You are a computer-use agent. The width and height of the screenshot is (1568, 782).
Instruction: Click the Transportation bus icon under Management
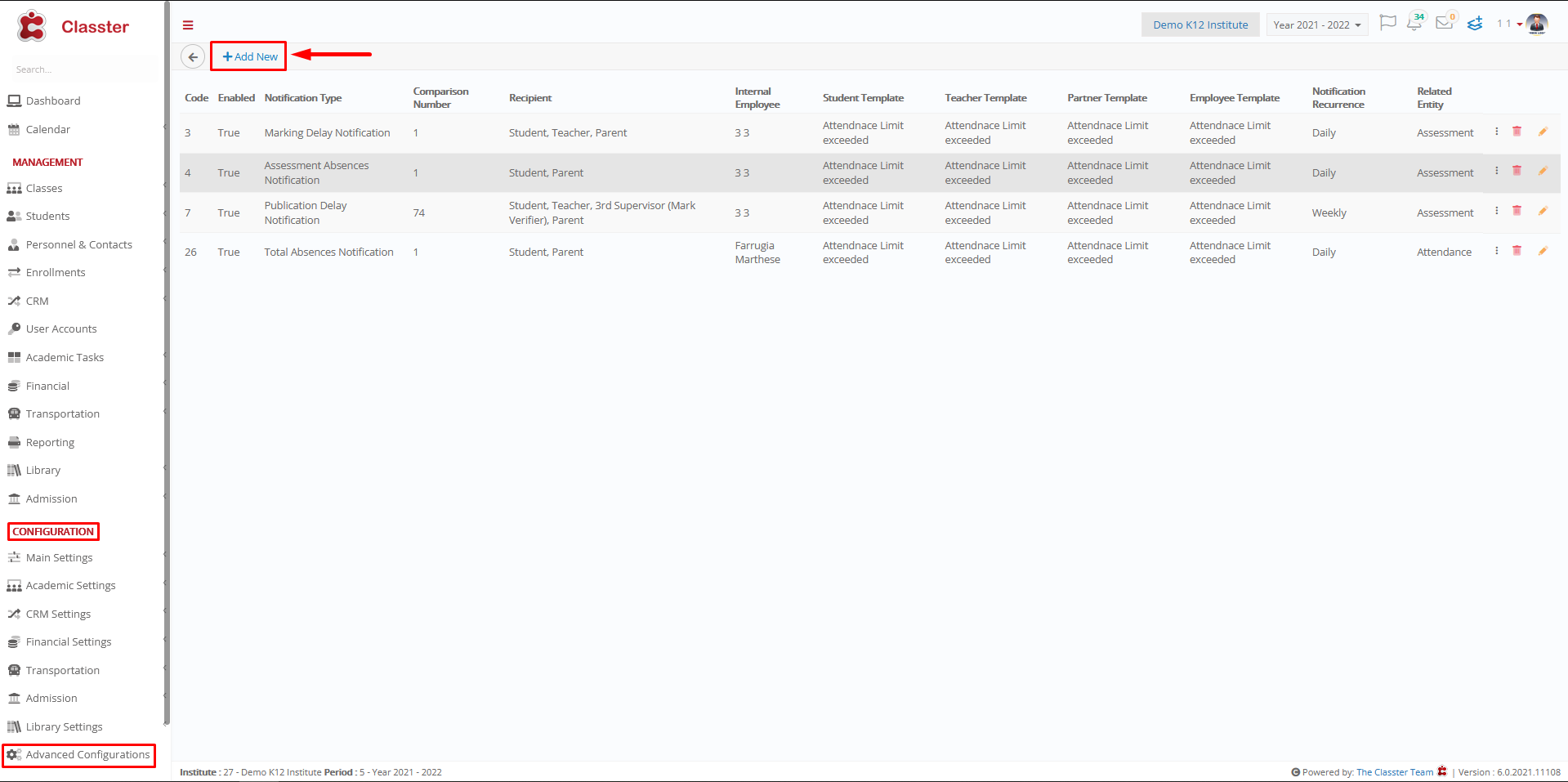click(x=14, y=413)
